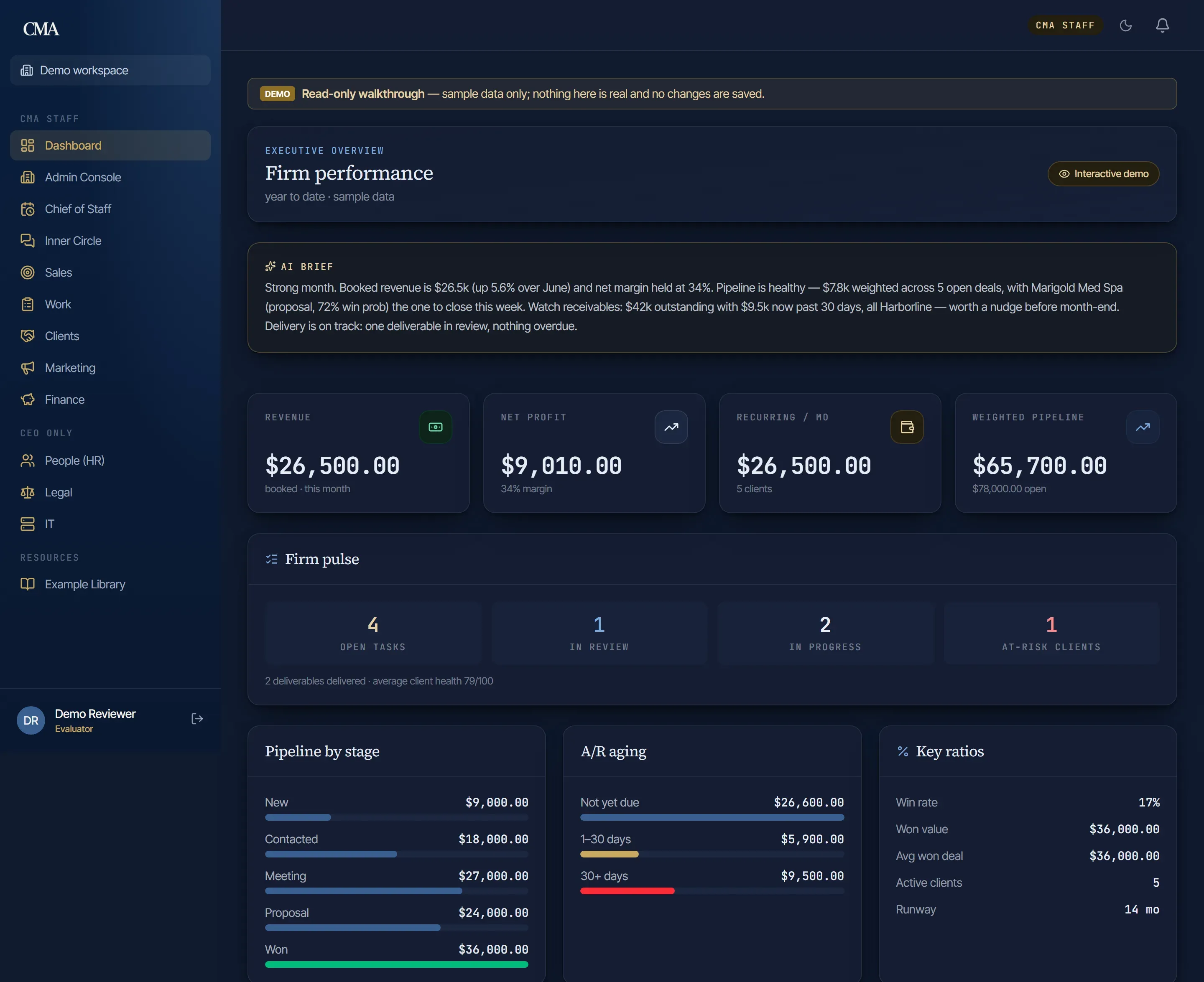This screenshot has width=1204, height=982.
Task: Open Admin Console
Action: 110,177
